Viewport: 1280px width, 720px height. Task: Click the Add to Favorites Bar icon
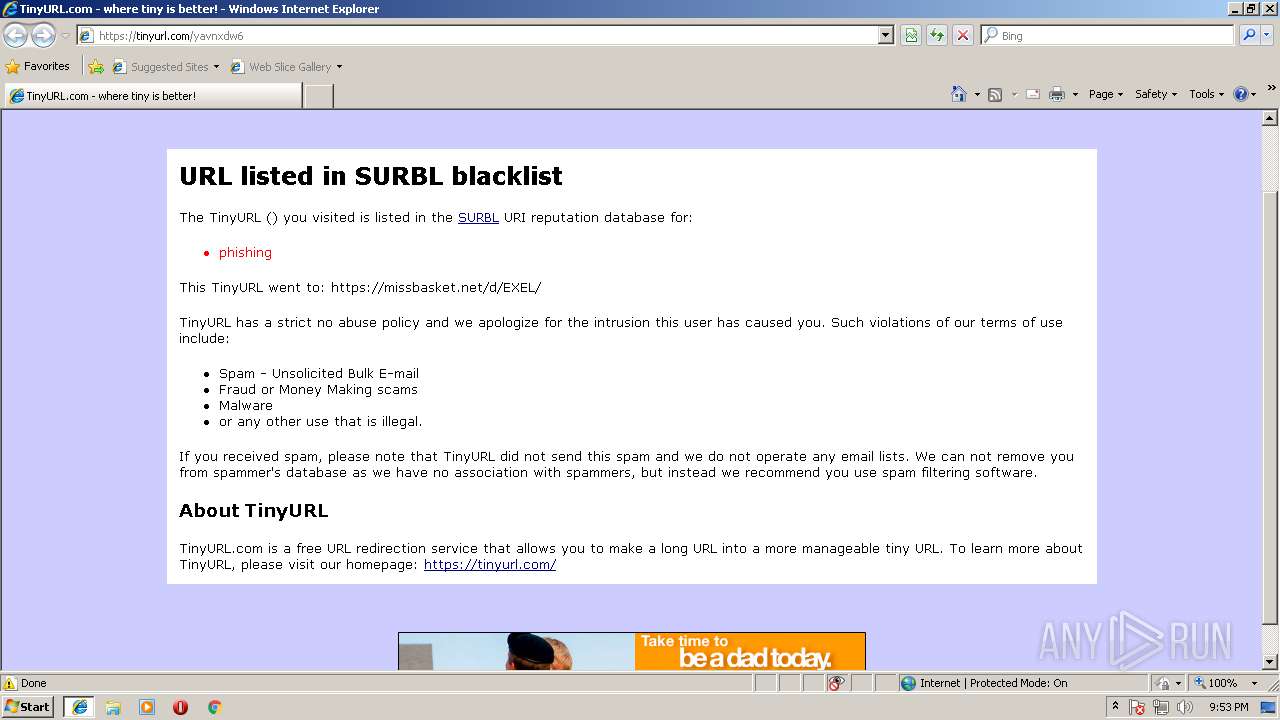click(96, 67)
